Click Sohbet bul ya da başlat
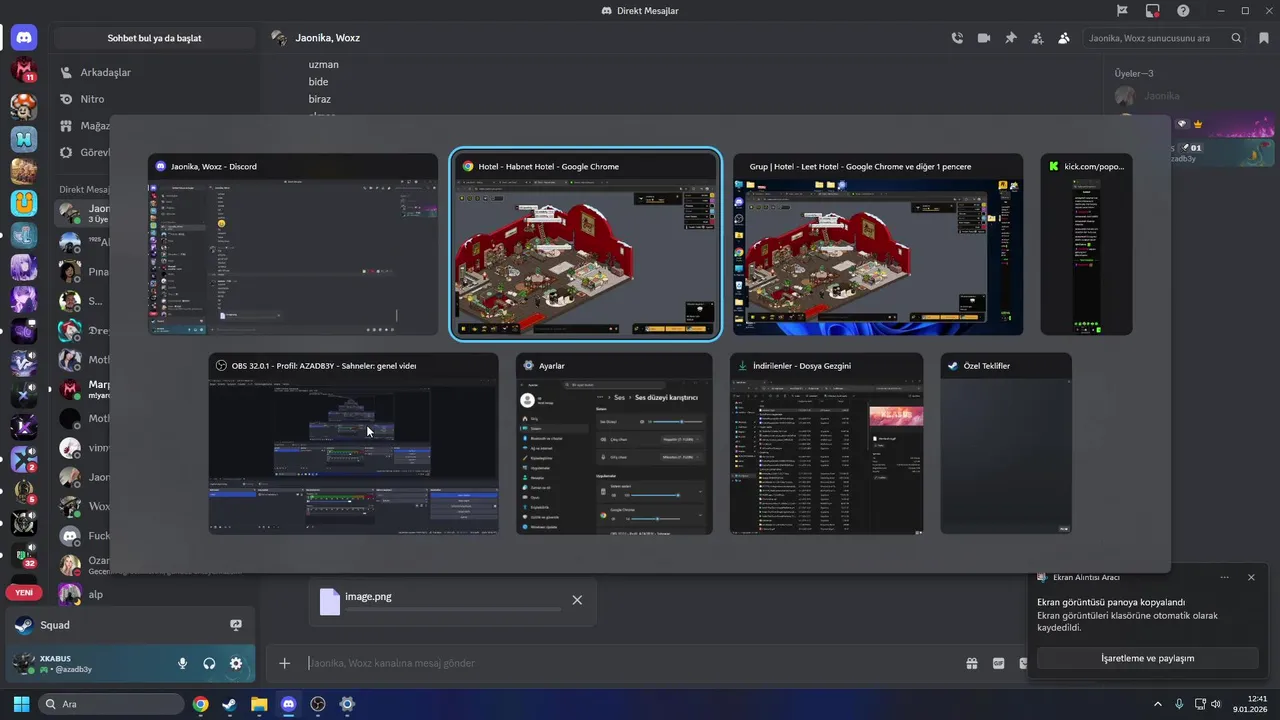This screenshot has width=1280, height=720. (155, 38)
